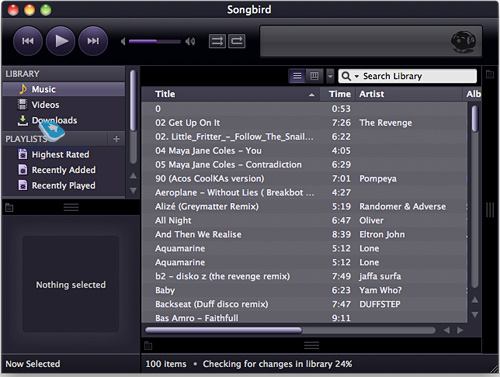500x377 pixels.
Task: Click the "Now Selected" status label
Action: 33,364
